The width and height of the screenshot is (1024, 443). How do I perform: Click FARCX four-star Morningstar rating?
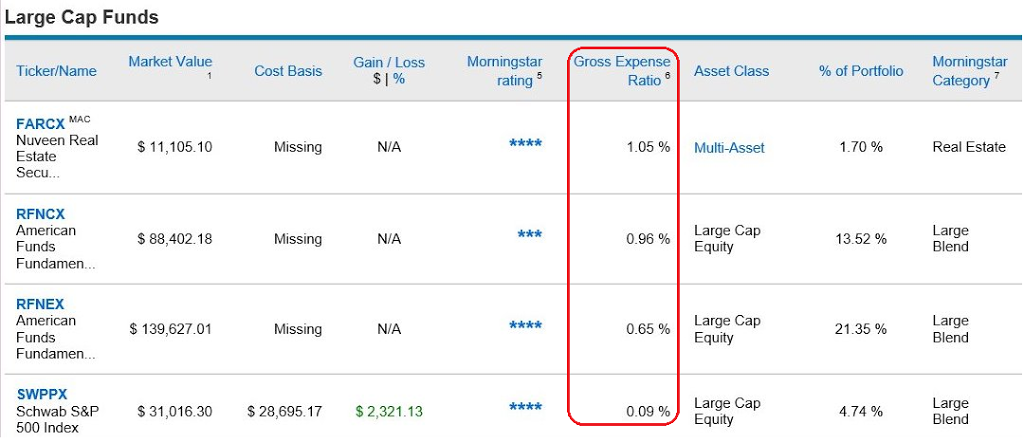coord(526,144)
